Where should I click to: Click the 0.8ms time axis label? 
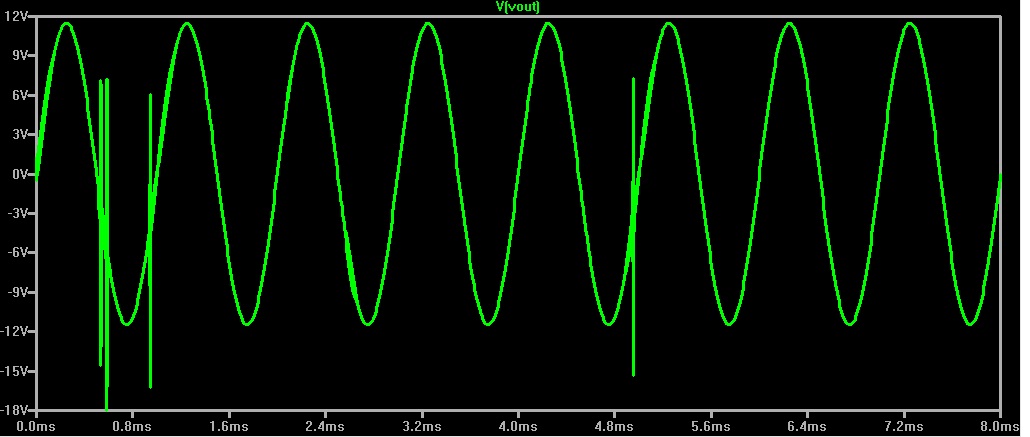click(x=133, y=426)
